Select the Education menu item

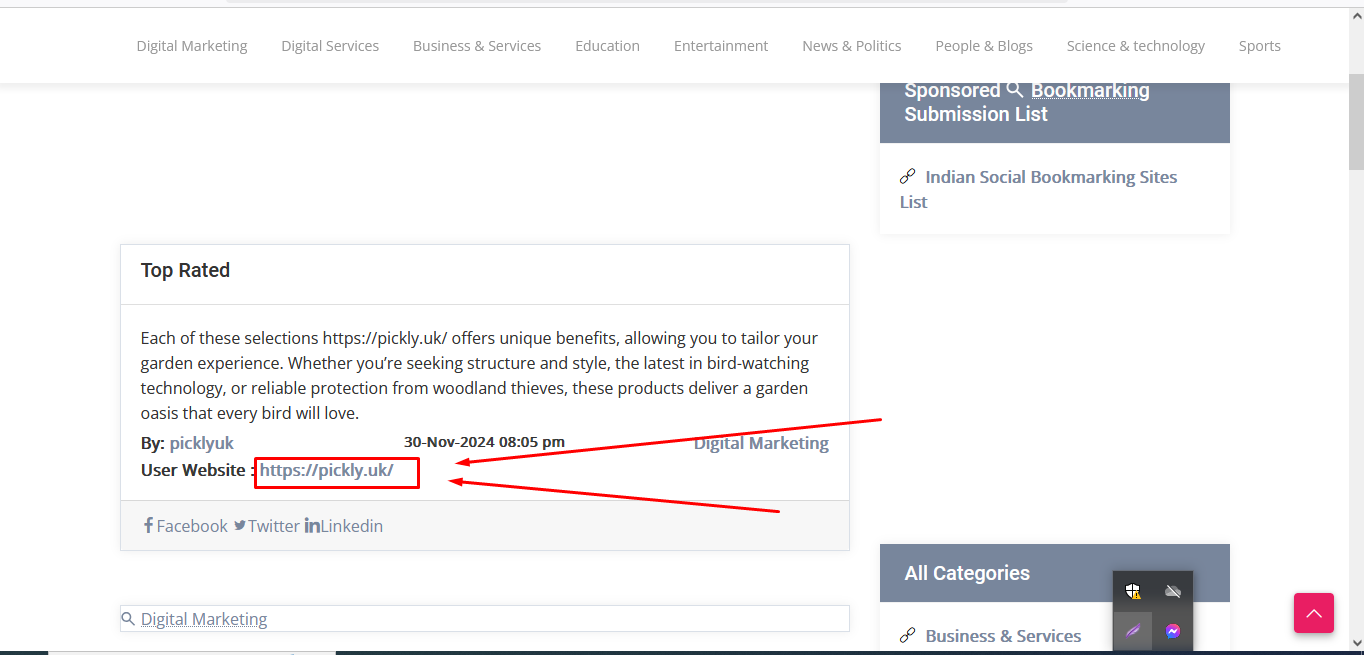coord(607,46)
